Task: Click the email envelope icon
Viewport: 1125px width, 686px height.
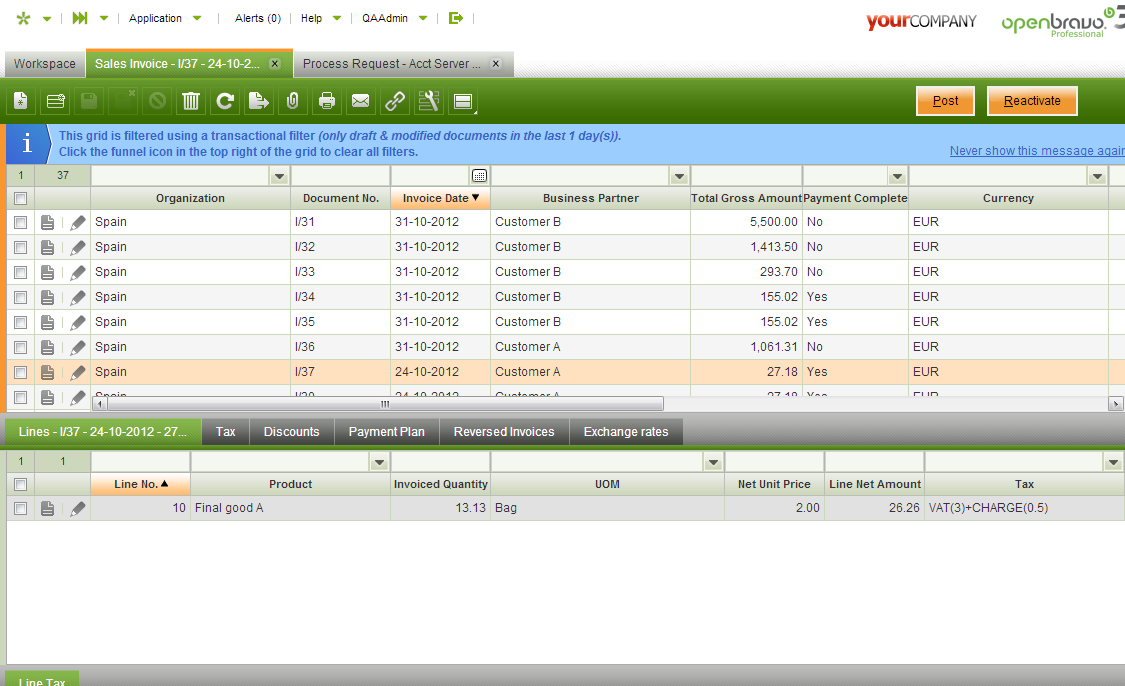Action: 360,101
